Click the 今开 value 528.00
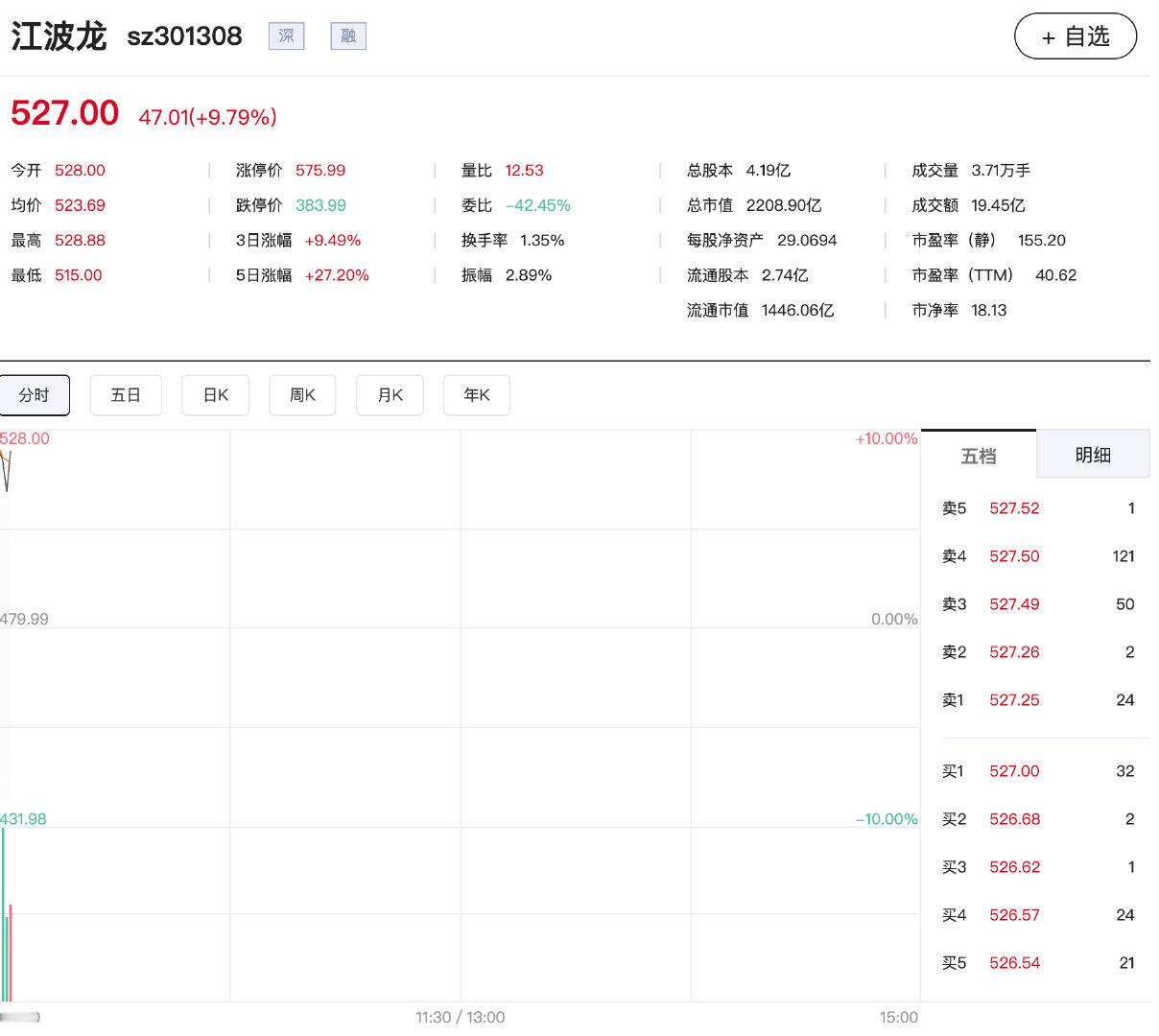The width and height of the screenshot is (1159, 1036). pyautogui.click(x=80, y=171)
